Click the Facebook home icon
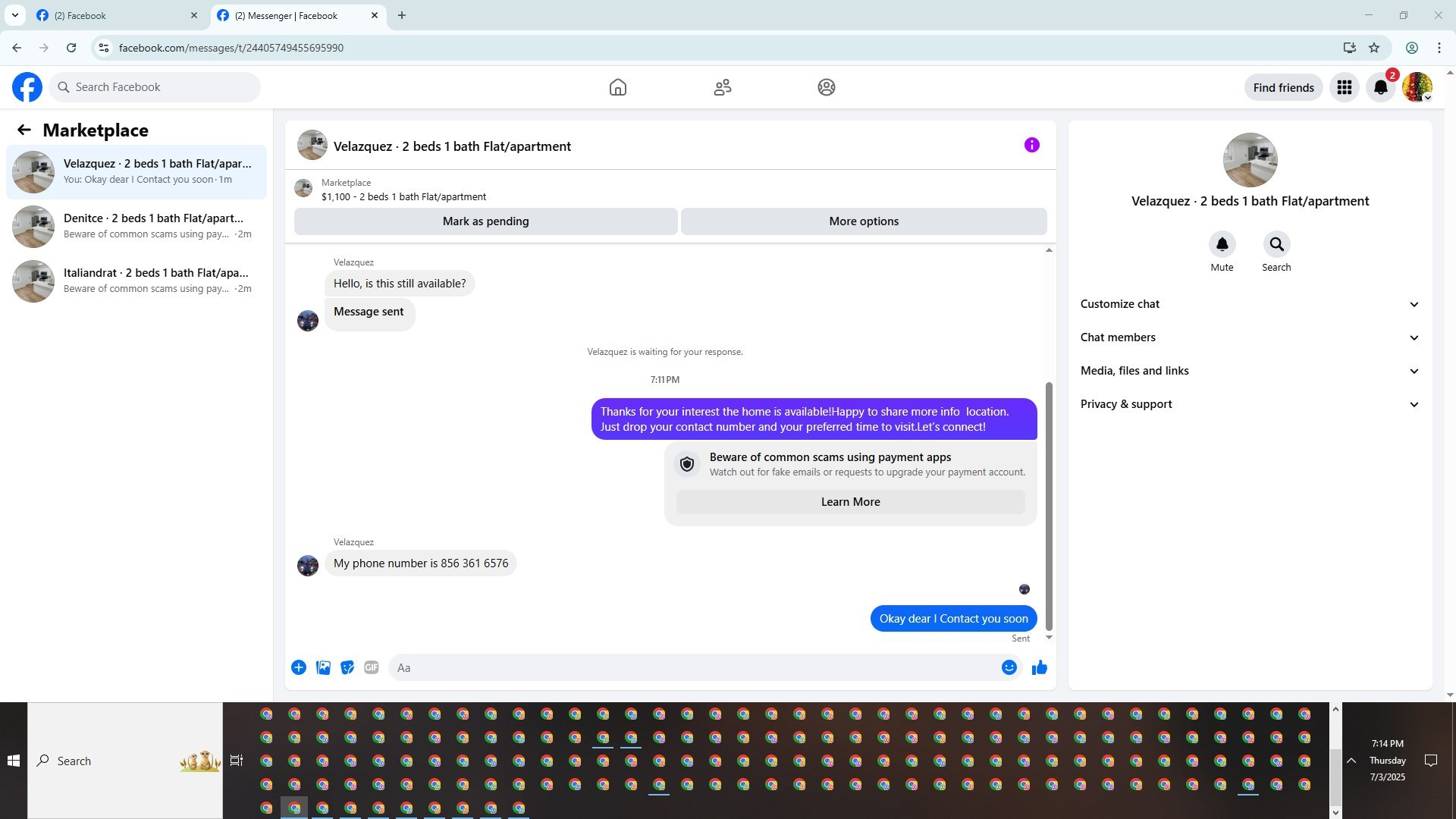 (x=617, y=87)
